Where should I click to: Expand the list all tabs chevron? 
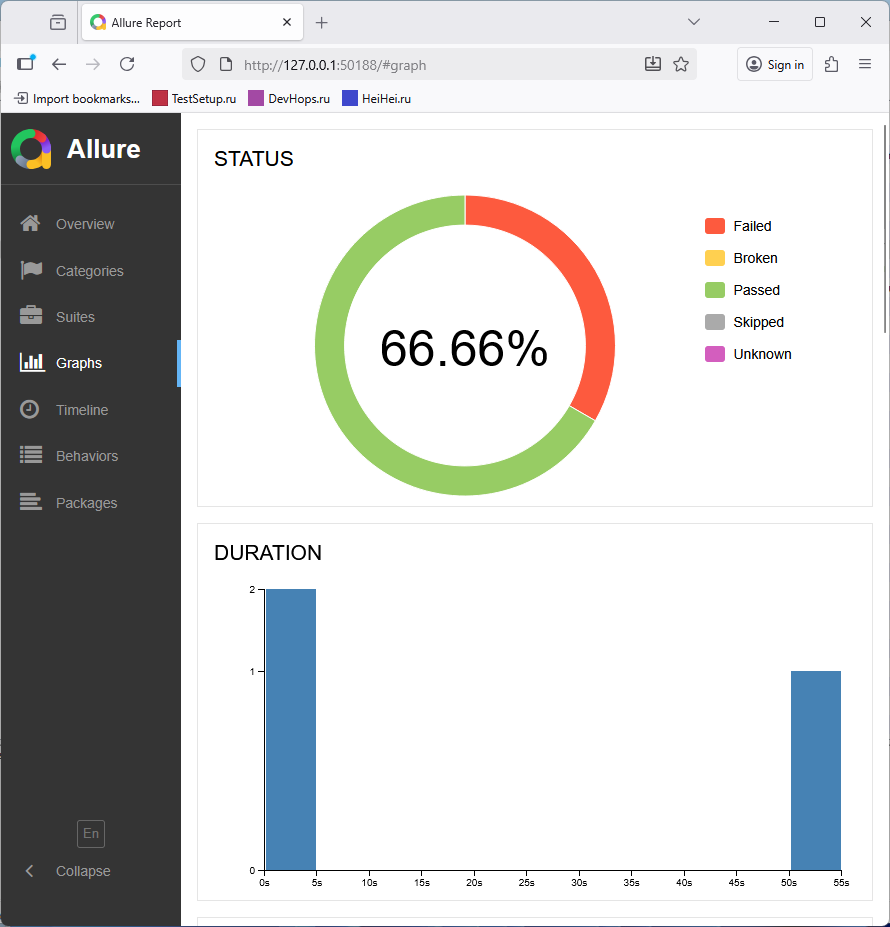694,22
